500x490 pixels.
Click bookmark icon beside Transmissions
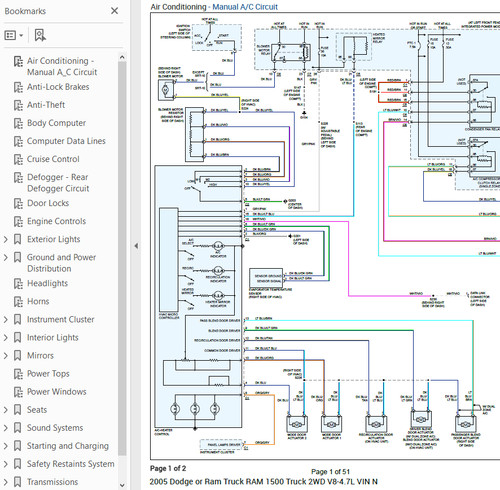click(x=18, y=482)
